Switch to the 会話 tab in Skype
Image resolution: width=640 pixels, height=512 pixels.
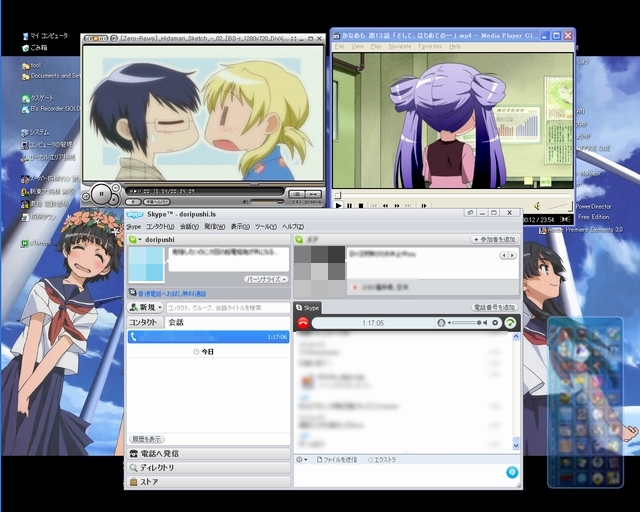[176, 322]
